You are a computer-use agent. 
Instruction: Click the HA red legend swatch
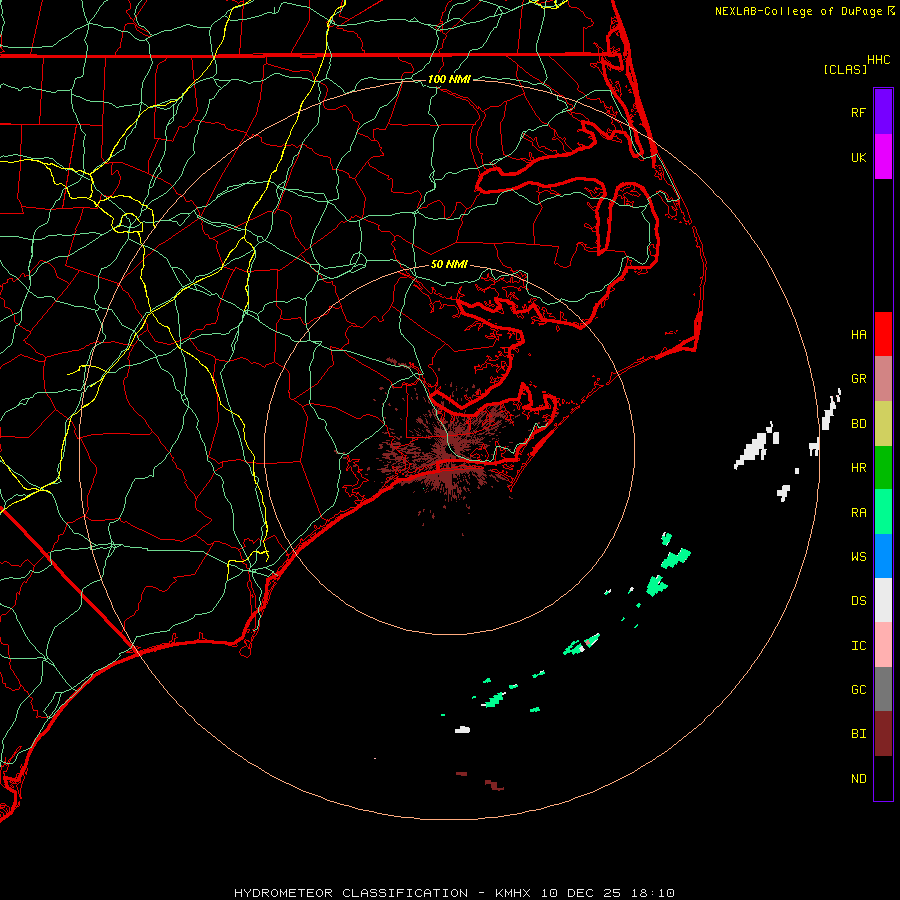pos(883,334)
